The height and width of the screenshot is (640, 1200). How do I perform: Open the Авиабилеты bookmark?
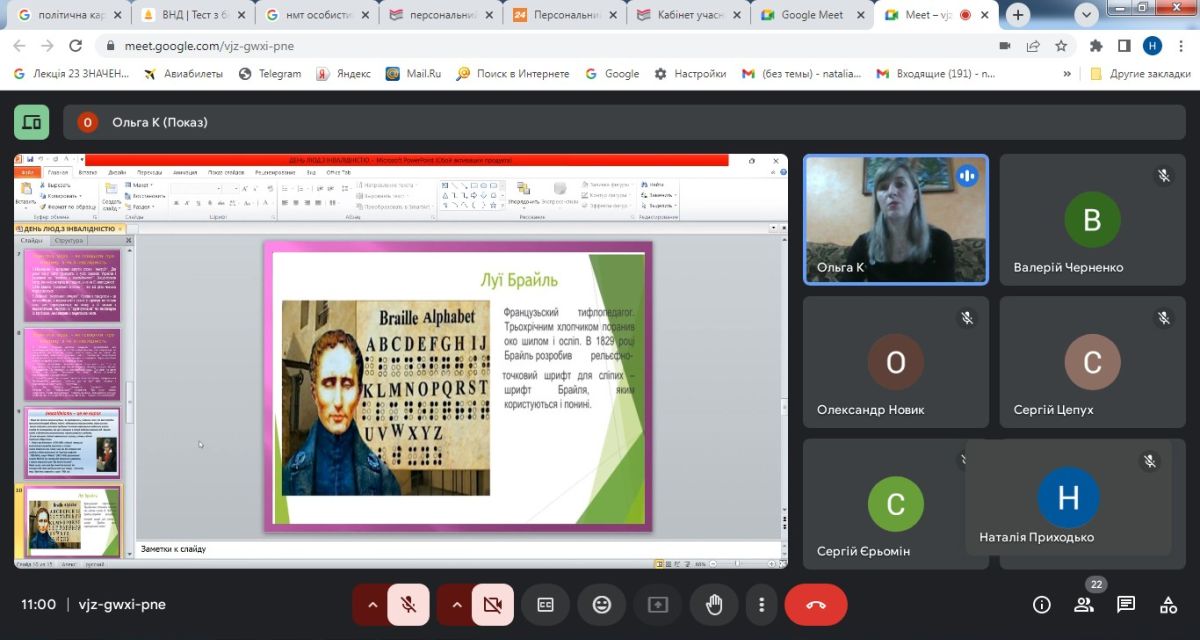click(x=180, y=73)
